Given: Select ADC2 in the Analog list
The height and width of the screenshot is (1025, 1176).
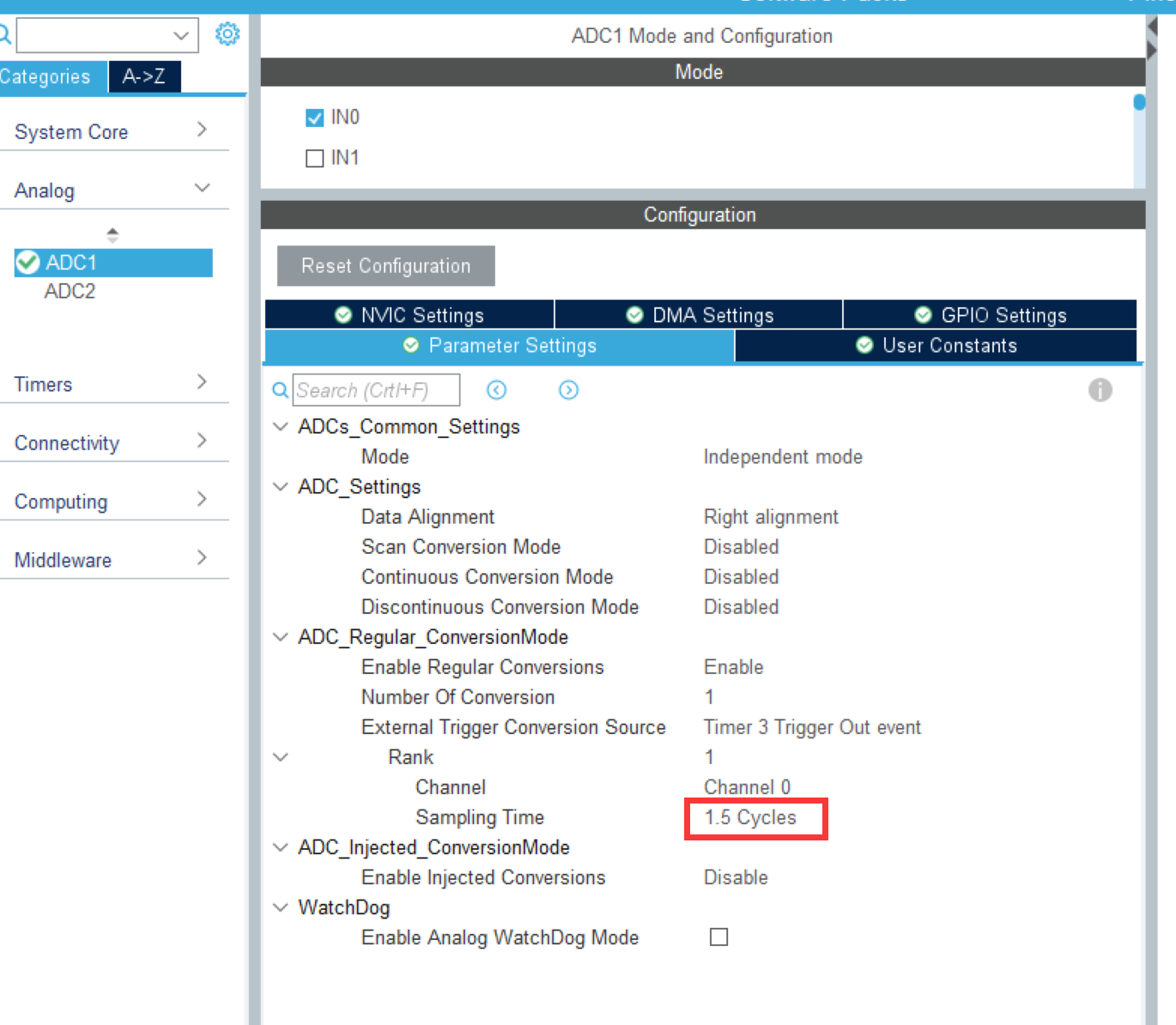Looking at the screenshot, I should coord(70,292).
